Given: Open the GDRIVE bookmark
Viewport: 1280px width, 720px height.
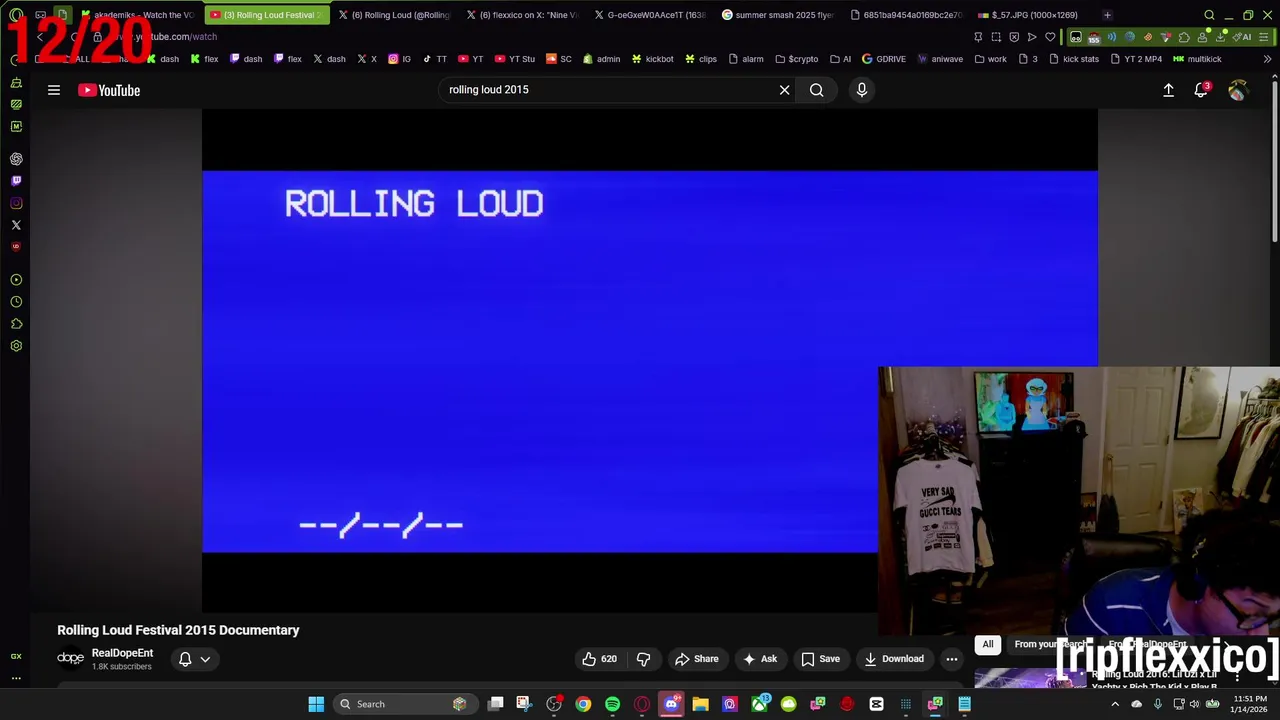Looking at the screenshot, I should (883, 59).
